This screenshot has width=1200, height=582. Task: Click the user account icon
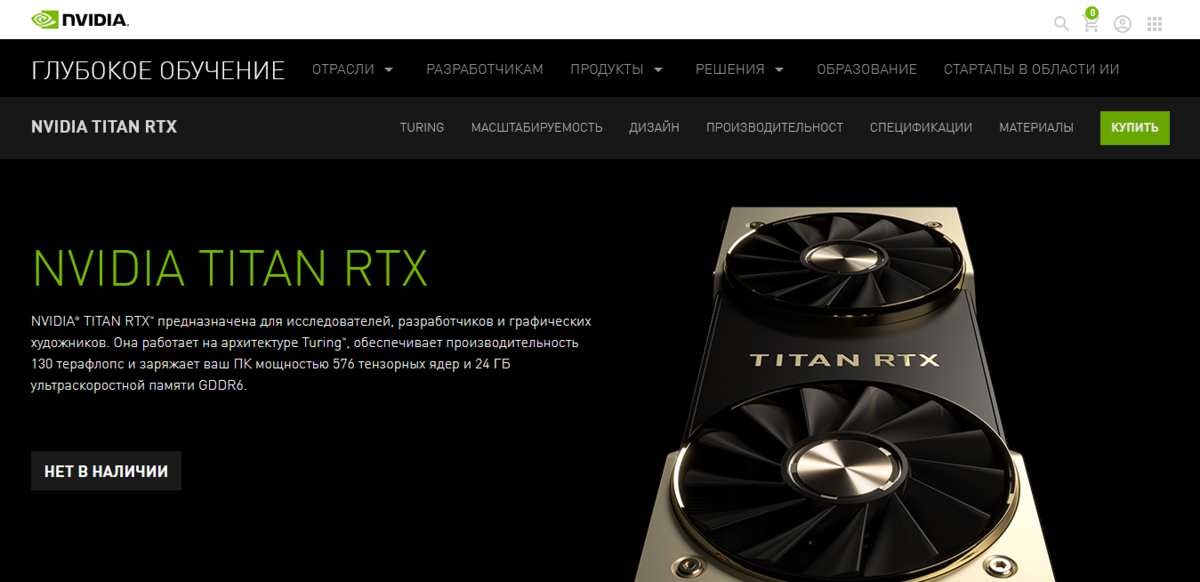click(1123, 23)
